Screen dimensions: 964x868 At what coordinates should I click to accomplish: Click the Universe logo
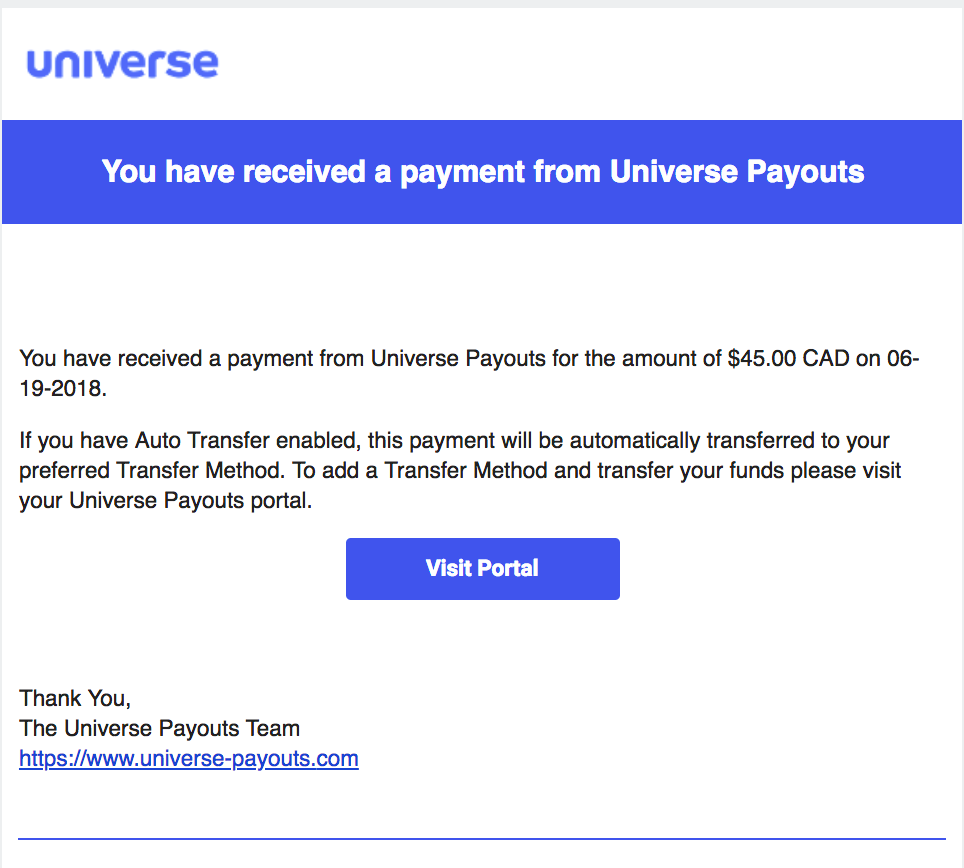click(x=122, y=63)
